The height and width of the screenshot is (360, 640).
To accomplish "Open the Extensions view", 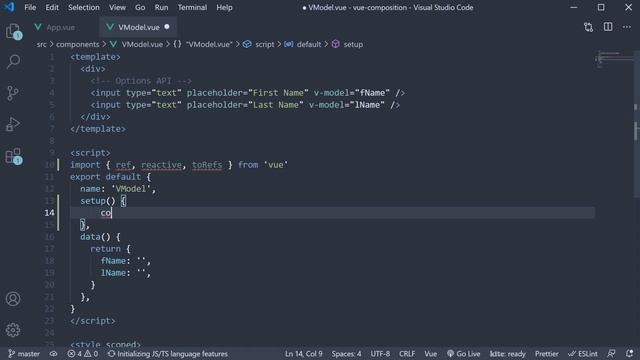I will [13, 156].
